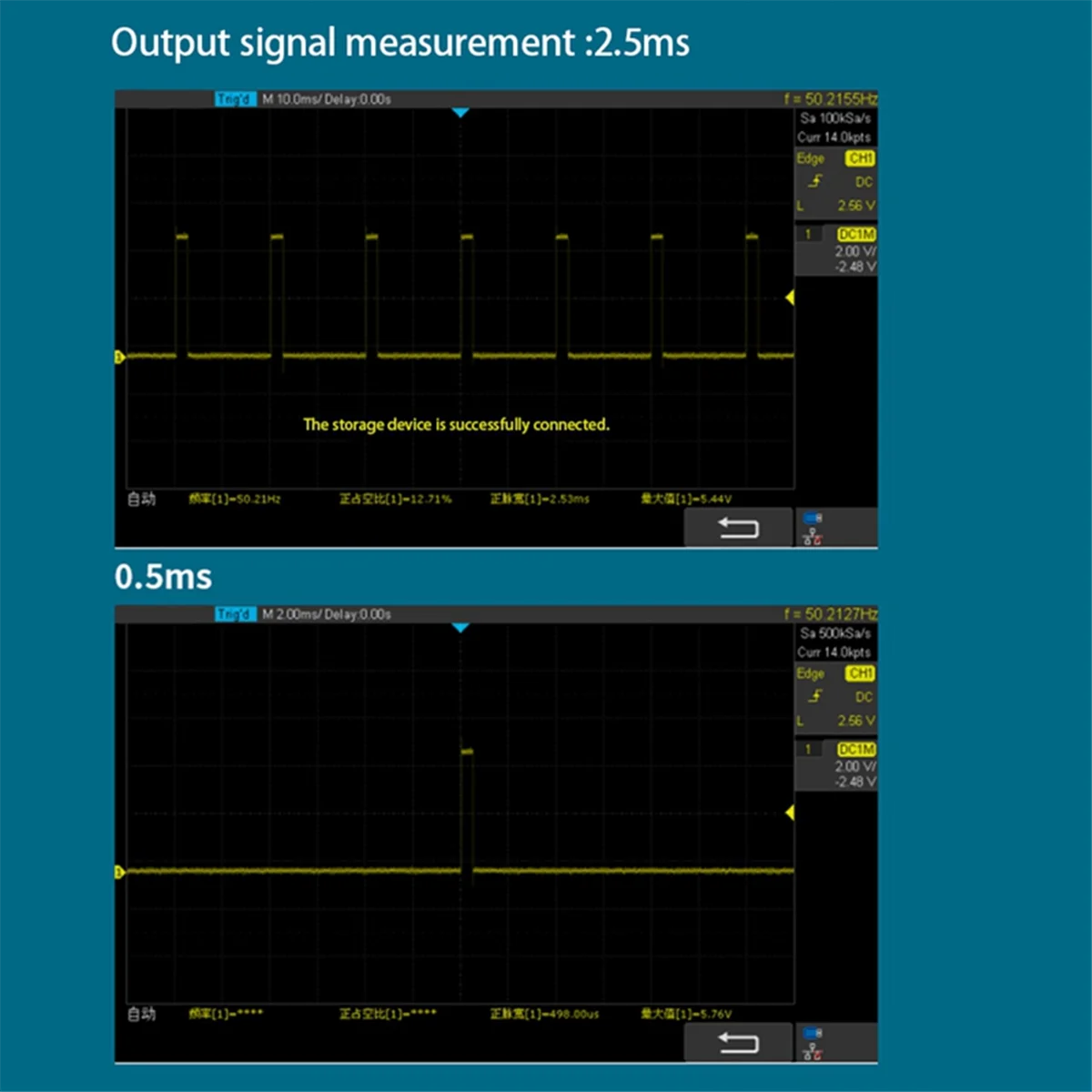The width and height of the screenshot is (1092, 1092).
Task: Click the 498.00us positive pulse width measurement
Action: [x=544, y=1014]
